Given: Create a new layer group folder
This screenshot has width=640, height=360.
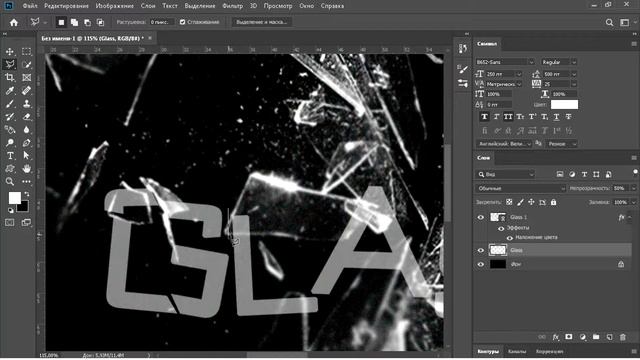Looking at the screenshot, I should click(596, 337).
